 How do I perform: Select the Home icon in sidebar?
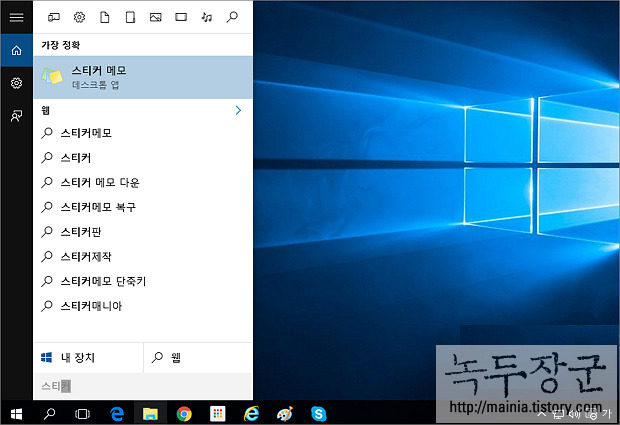pyautogui.click(x=16, y=50)
